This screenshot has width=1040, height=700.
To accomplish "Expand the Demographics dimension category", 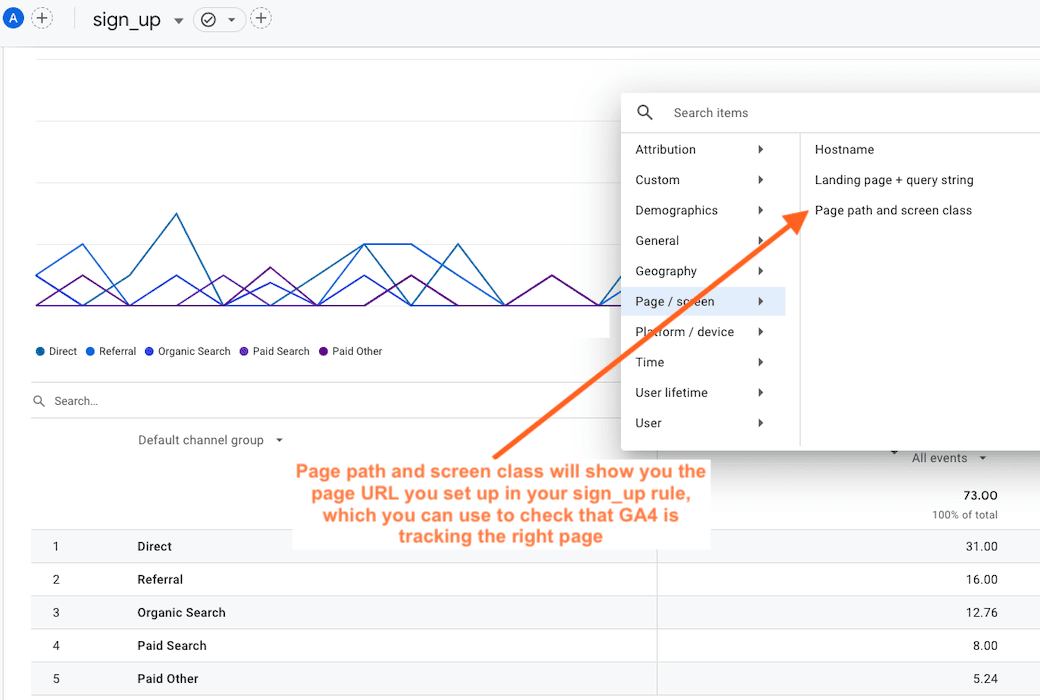I will (676, 210).
